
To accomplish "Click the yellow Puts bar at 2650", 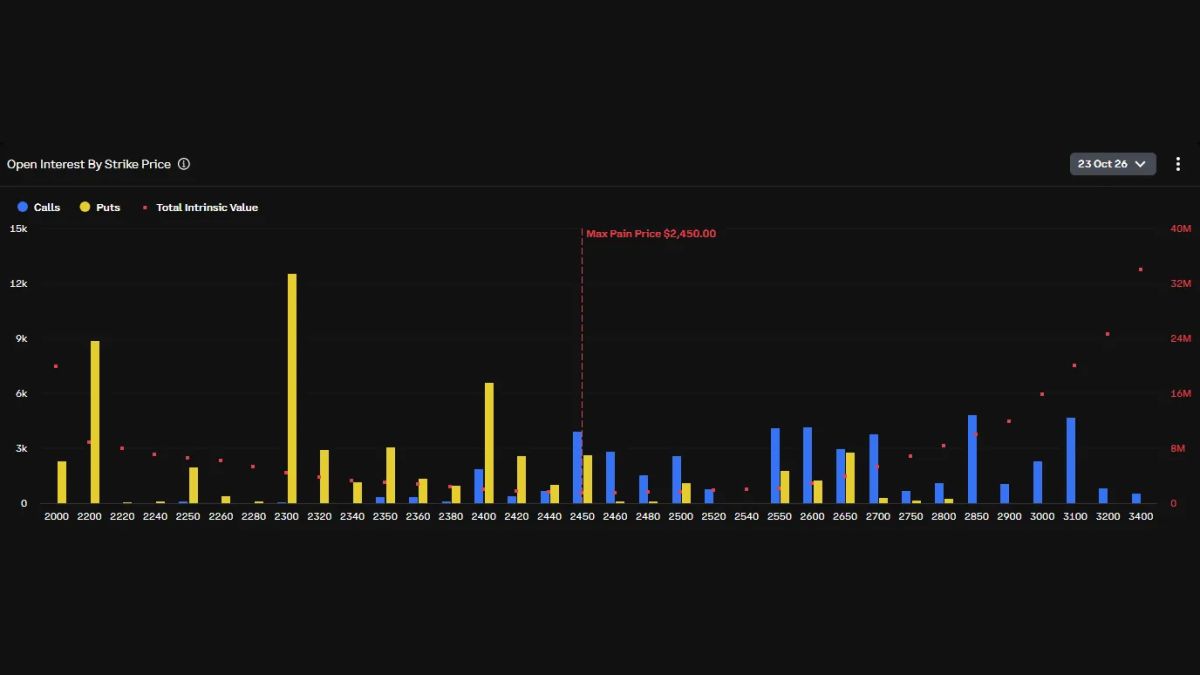I will pyautogui.click(x=850, y=478).
